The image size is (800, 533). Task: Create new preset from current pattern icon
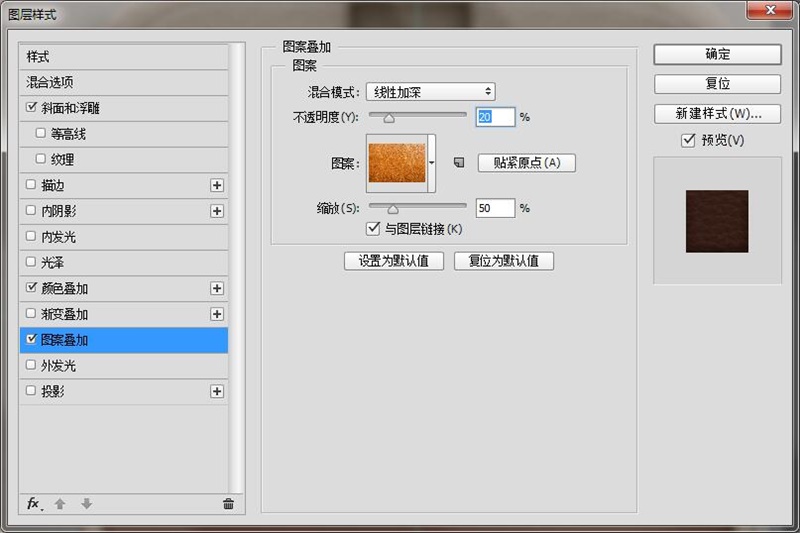coord(459,163)
